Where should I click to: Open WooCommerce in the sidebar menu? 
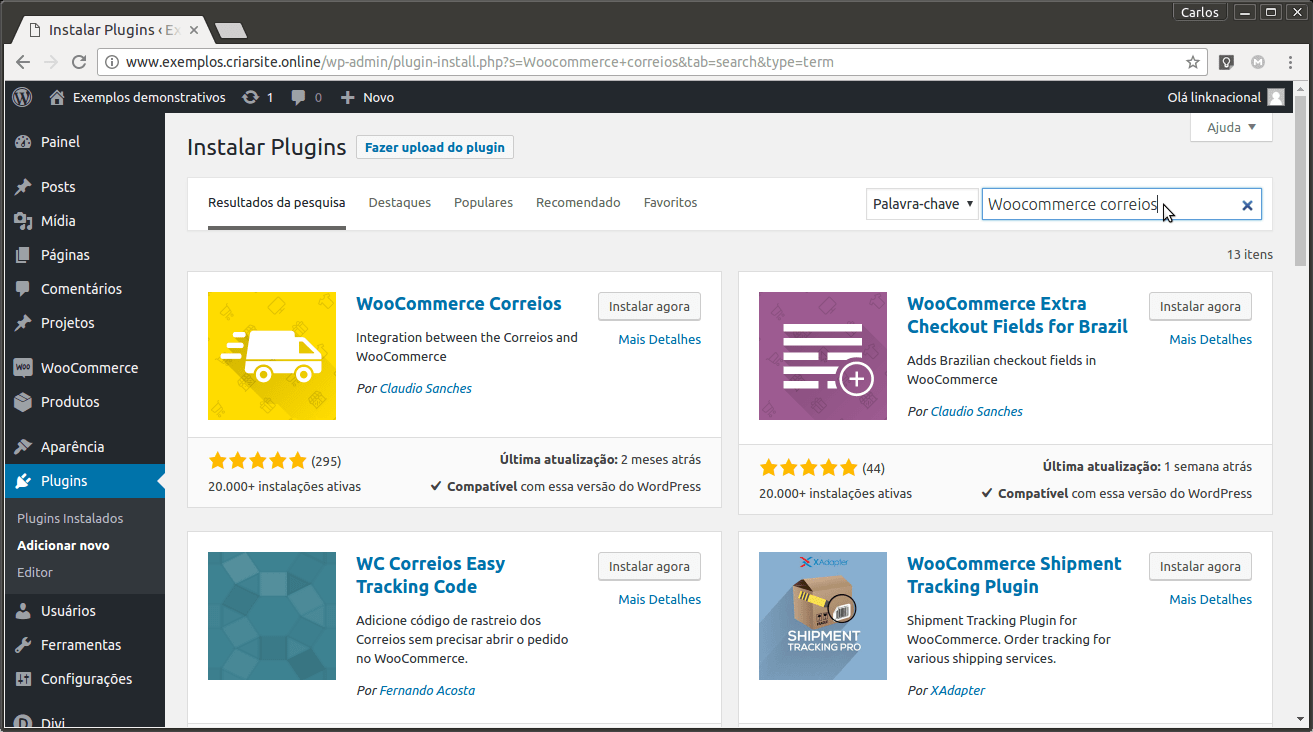[89, 368]
